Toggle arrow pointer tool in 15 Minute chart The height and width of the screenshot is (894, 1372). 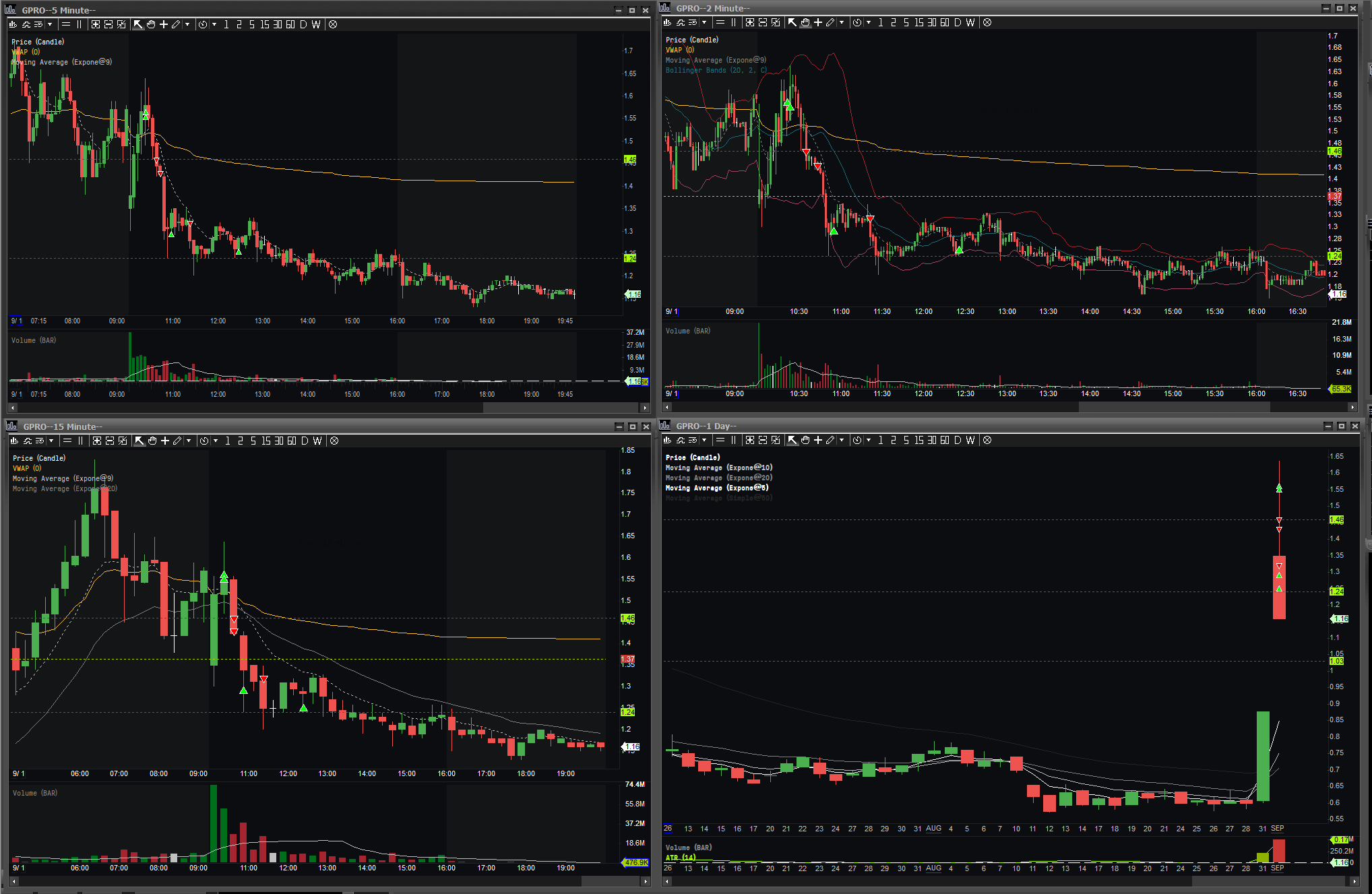coord(139,441)
